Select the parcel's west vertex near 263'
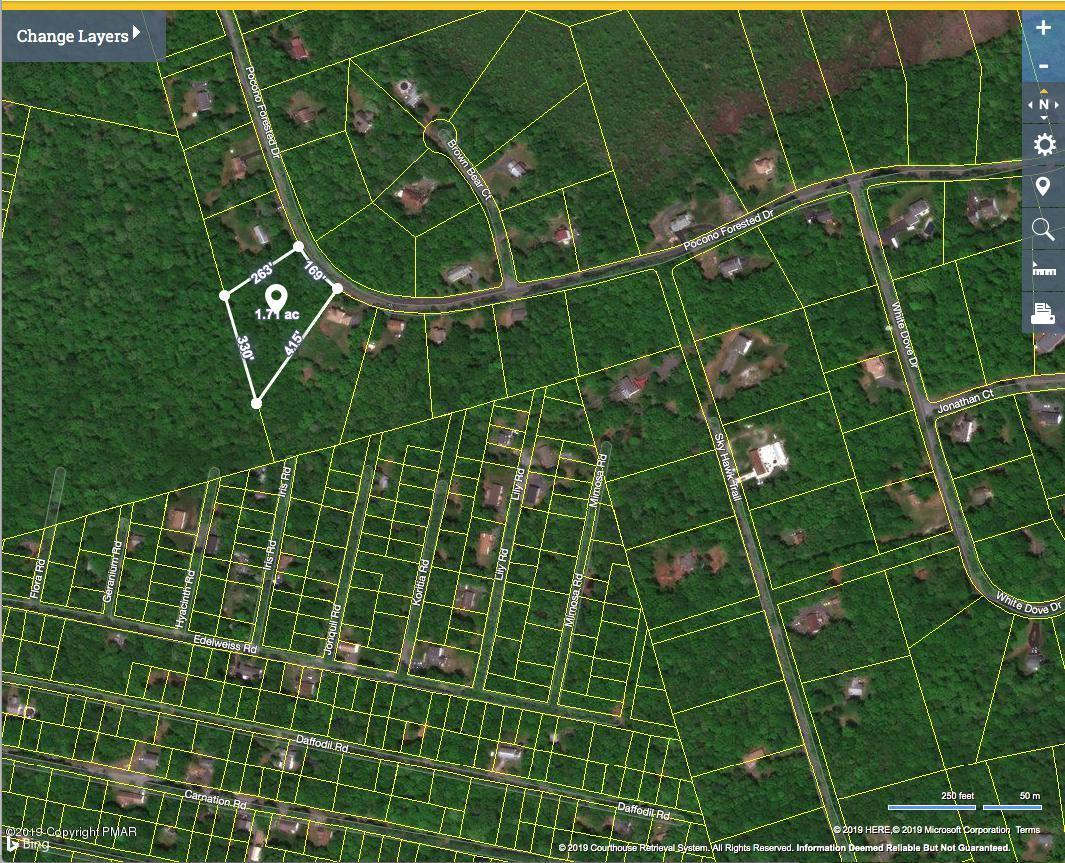Screen dimensions: 1065x863 pos(225,295)
